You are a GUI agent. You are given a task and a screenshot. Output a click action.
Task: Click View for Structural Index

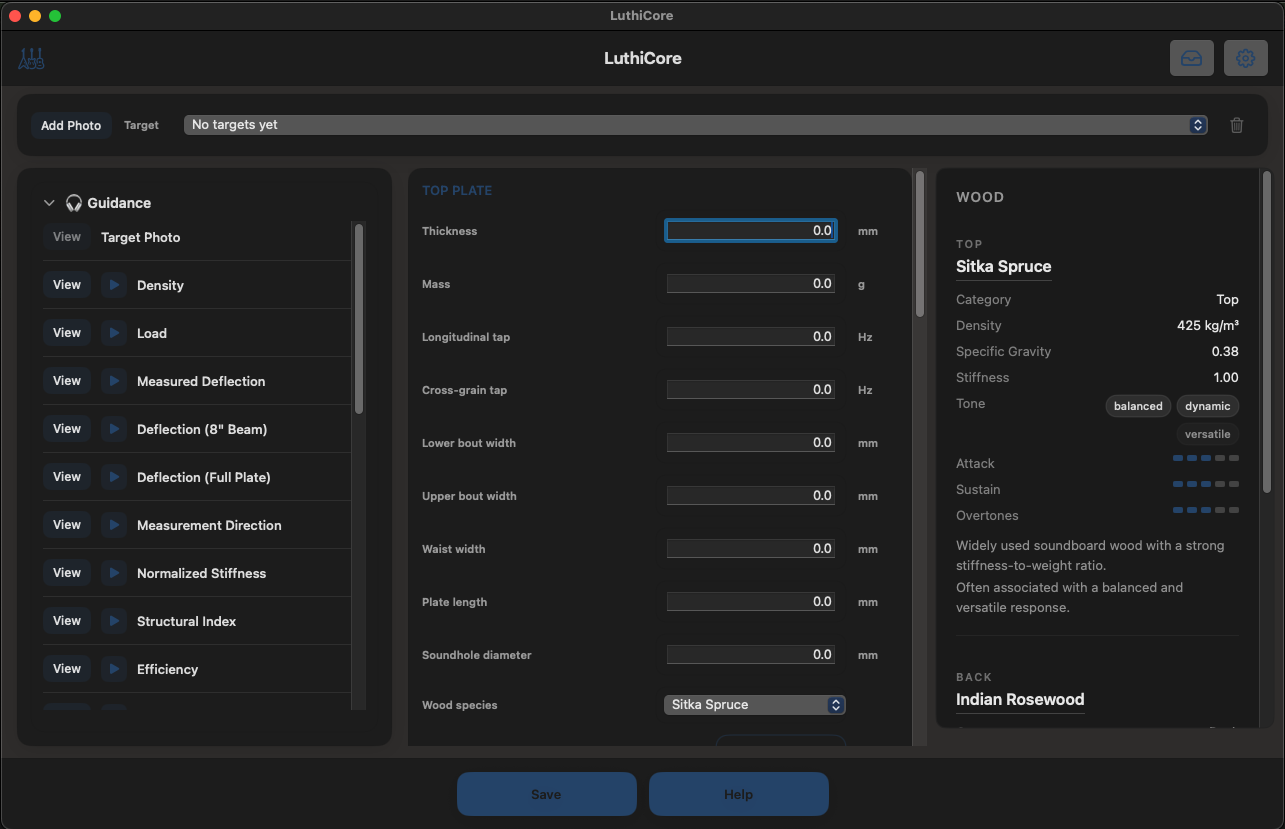[67, 621]
